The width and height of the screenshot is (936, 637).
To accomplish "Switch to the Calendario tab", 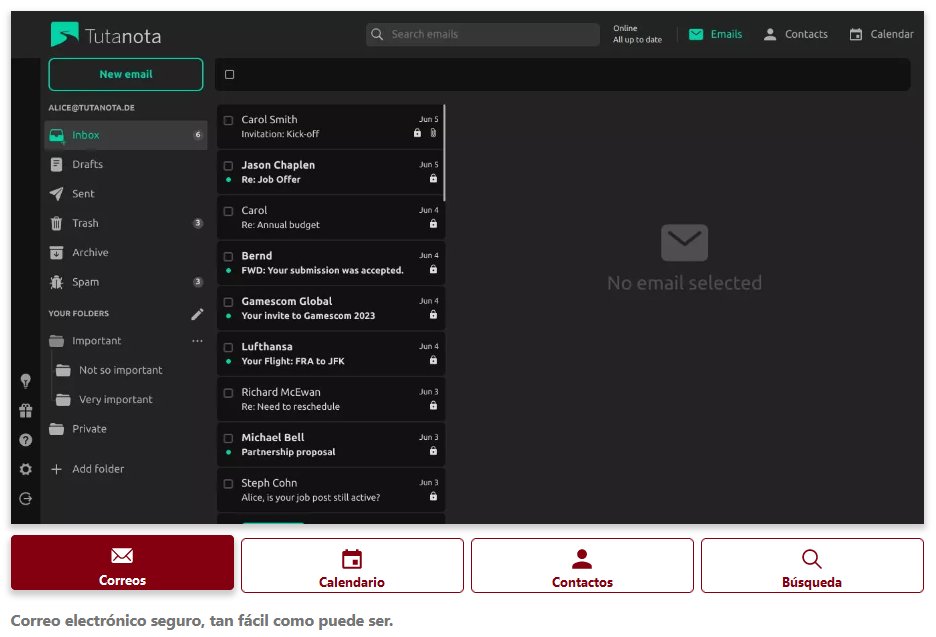I will click(x=352, y=565).
